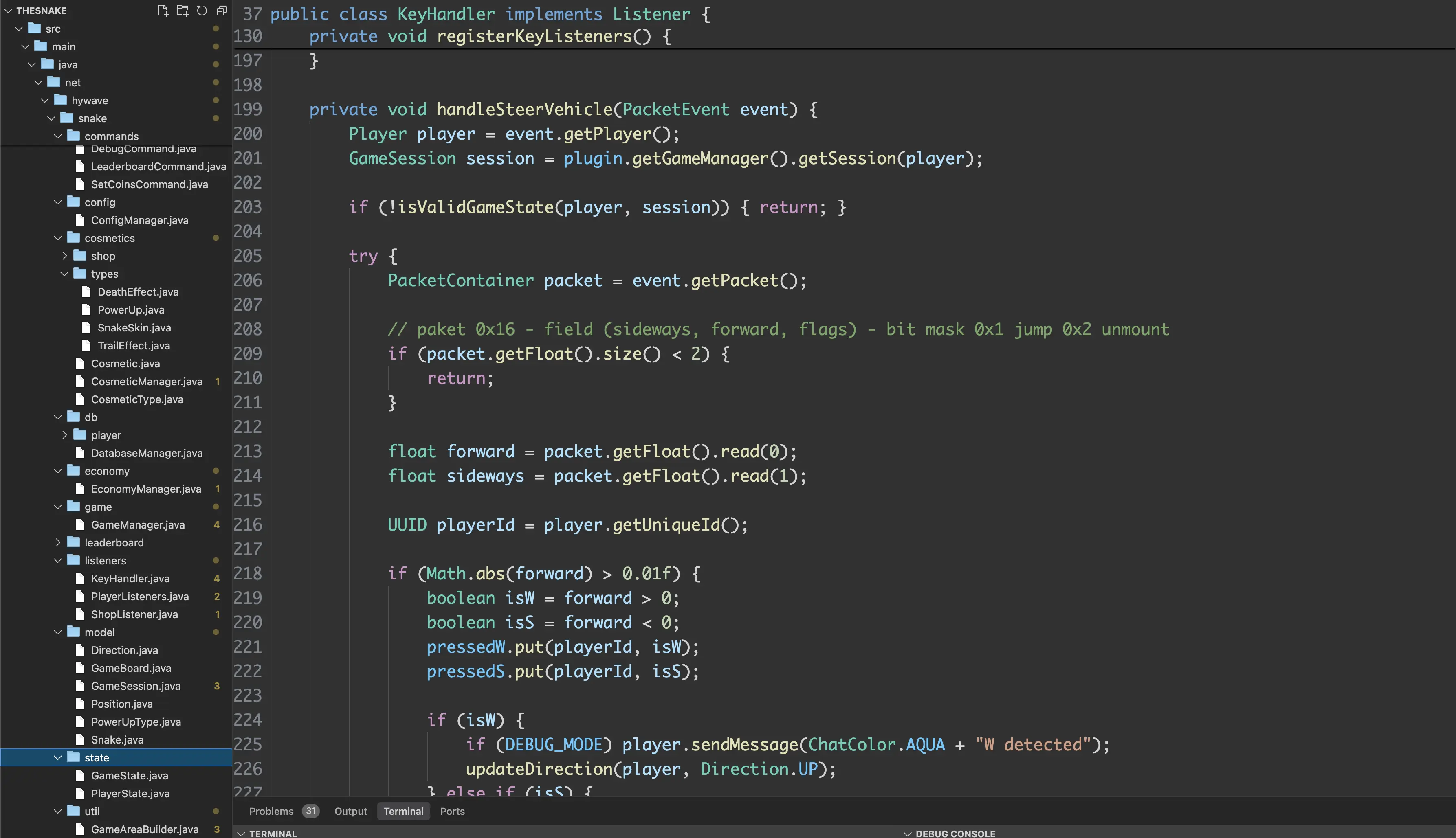1456x838 pixels.
Task: Select the Terminal tab
Action: click(x=404, y=811)
